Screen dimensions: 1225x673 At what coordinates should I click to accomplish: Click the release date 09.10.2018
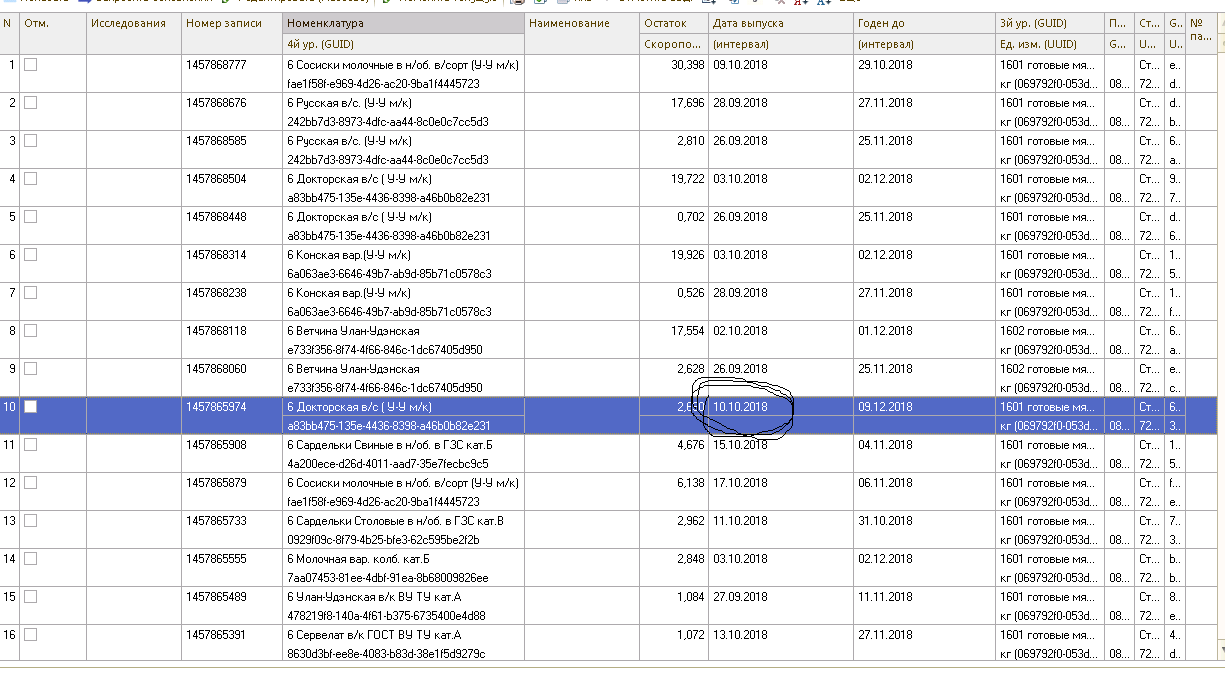[x=741, y=65]
